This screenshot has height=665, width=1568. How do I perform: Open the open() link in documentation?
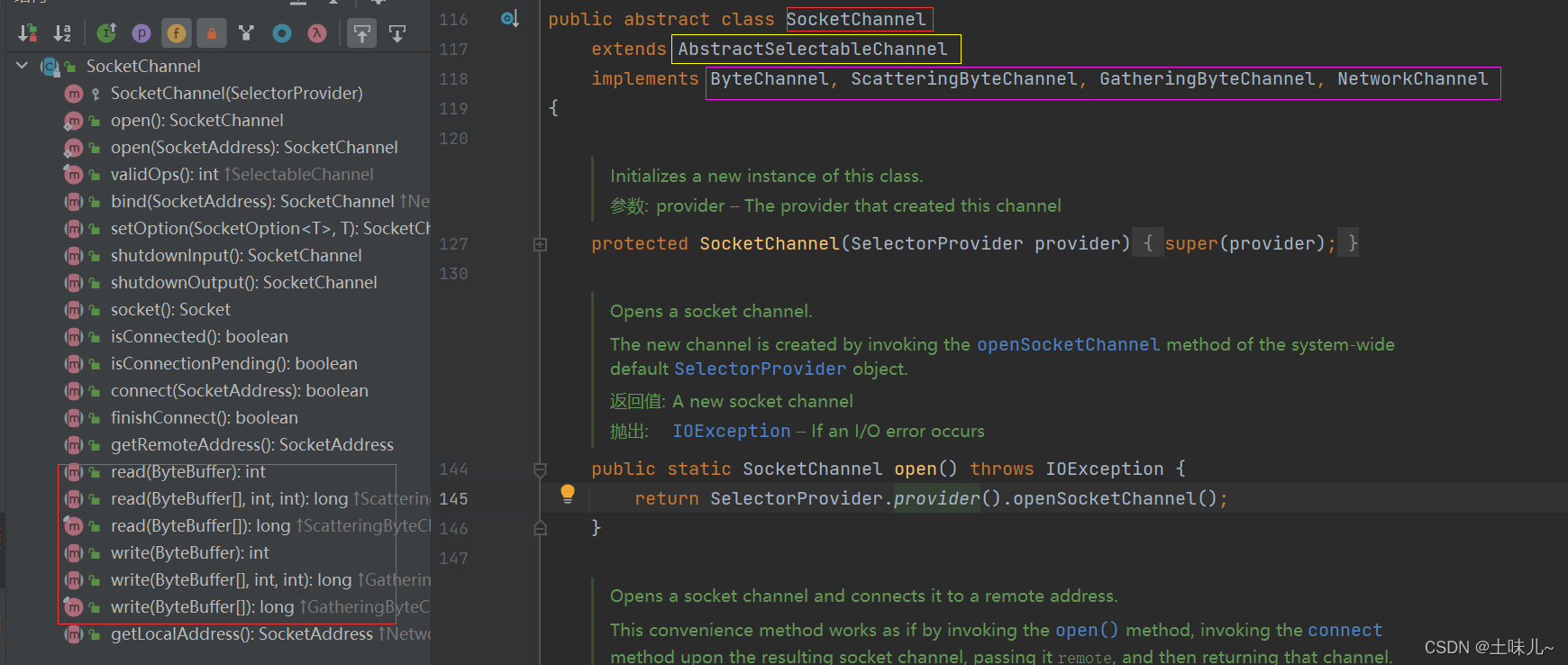1086,630
